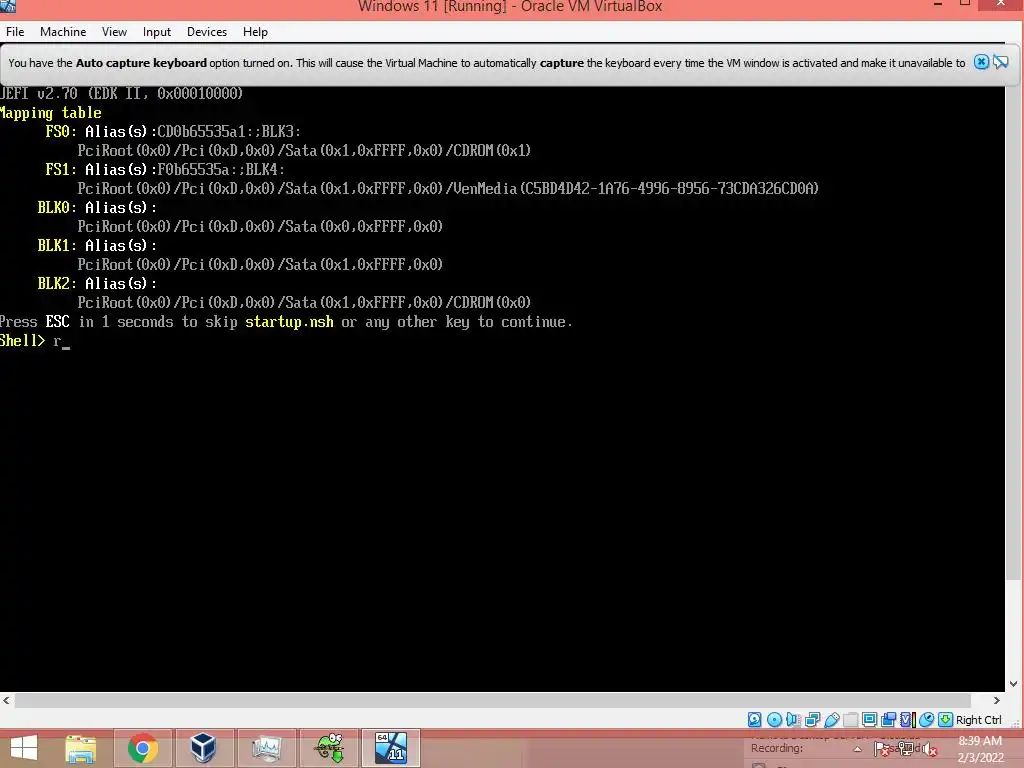This screenshot has height=768, width=1024.
Task: Click the FS0: mapping entry
Action: click(173, 131)
